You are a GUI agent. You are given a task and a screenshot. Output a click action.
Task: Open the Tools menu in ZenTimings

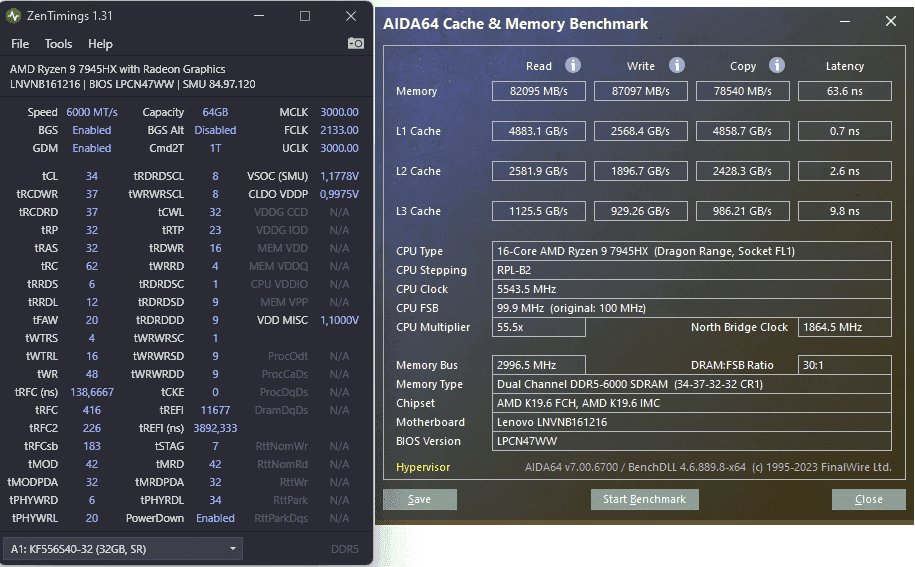tap(59, 44)
